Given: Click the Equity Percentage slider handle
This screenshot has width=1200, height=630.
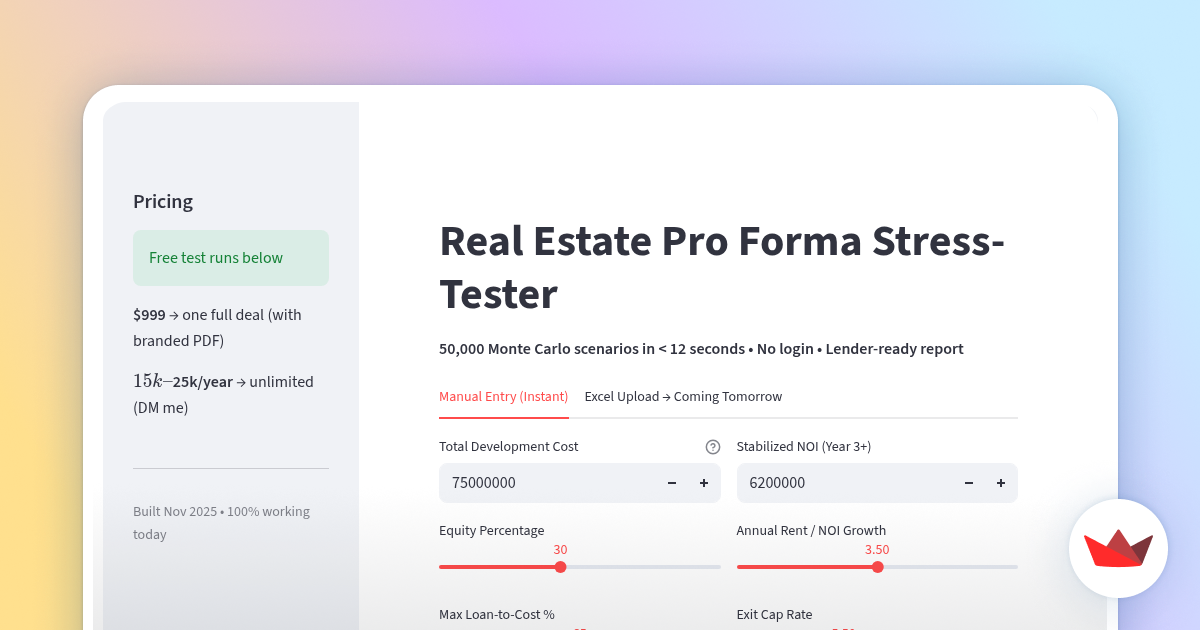Looking at the screenshot, I should pyautogui.click(x=560, y=566).
